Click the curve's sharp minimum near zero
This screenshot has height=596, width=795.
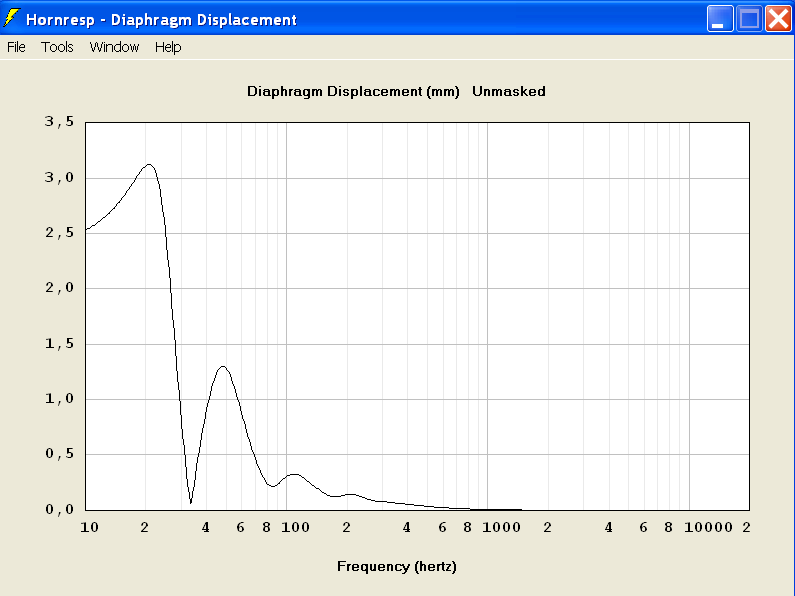coord(191,502)
